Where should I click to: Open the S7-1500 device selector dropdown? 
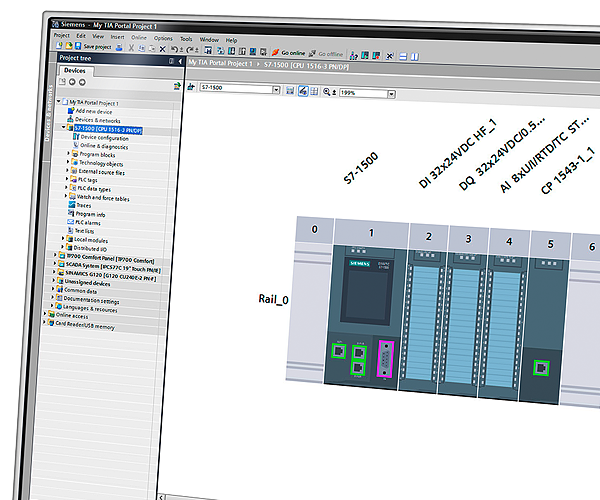[x=276, y=90]
